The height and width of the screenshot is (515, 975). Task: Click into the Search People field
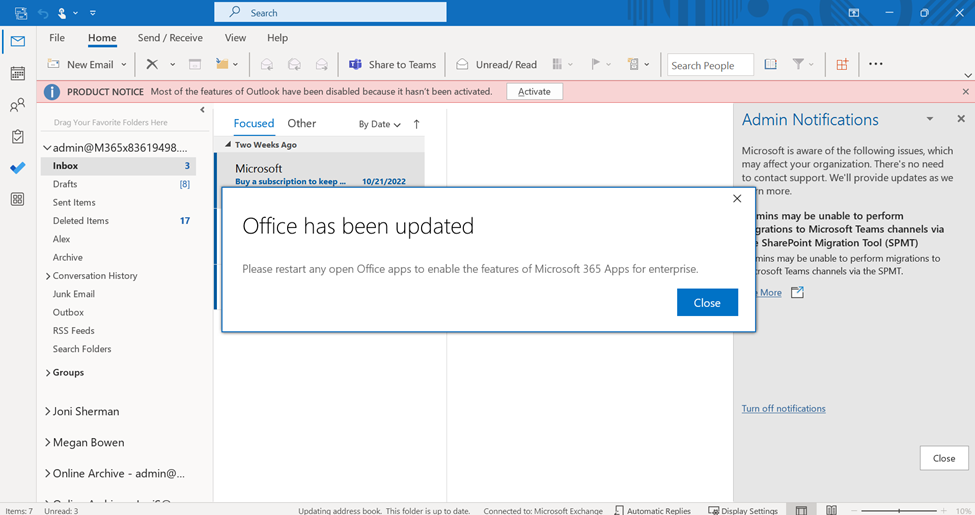(x=709, y=65)
